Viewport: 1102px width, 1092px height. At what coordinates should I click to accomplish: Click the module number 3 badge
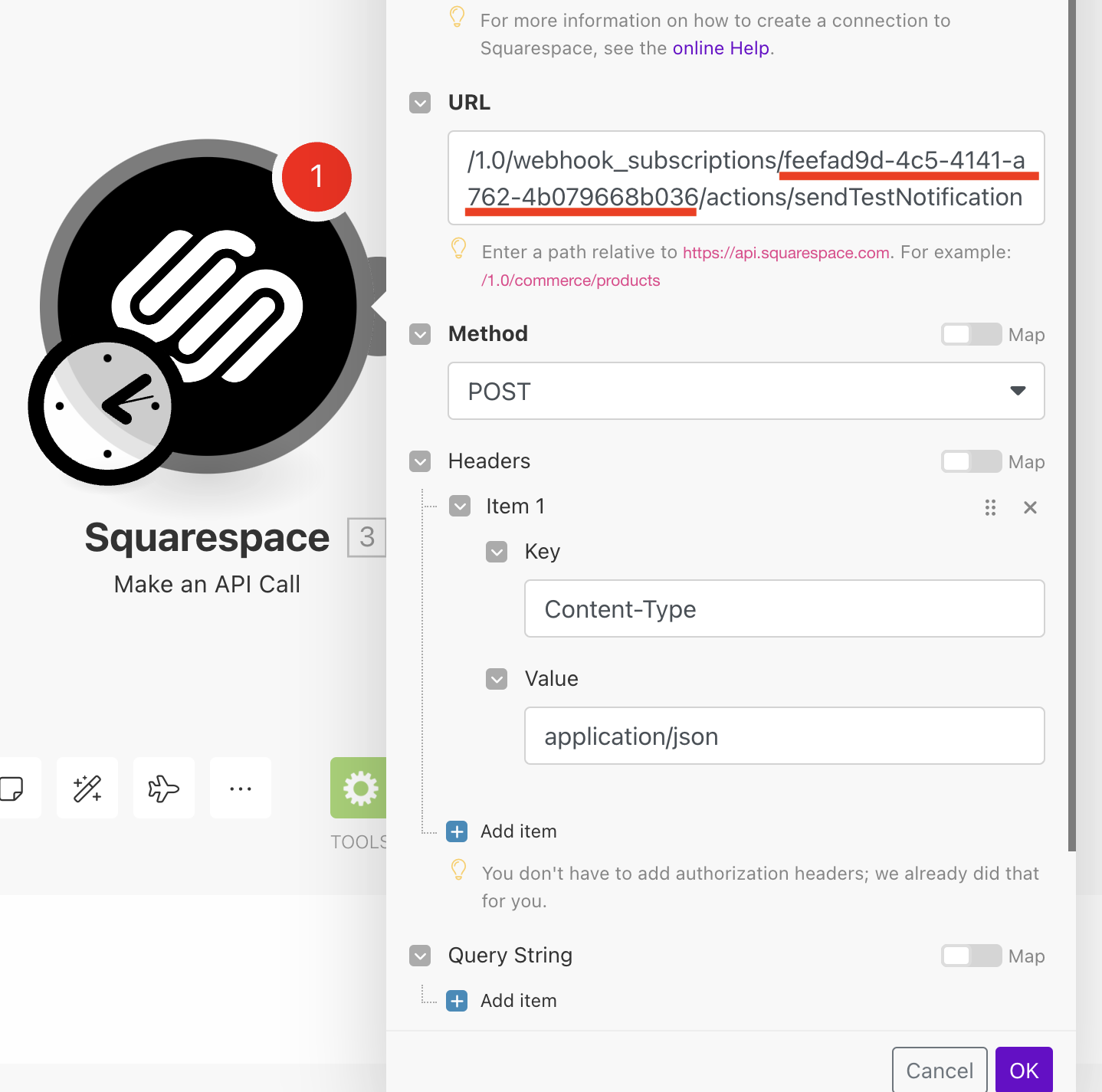(x=367, y=537)
